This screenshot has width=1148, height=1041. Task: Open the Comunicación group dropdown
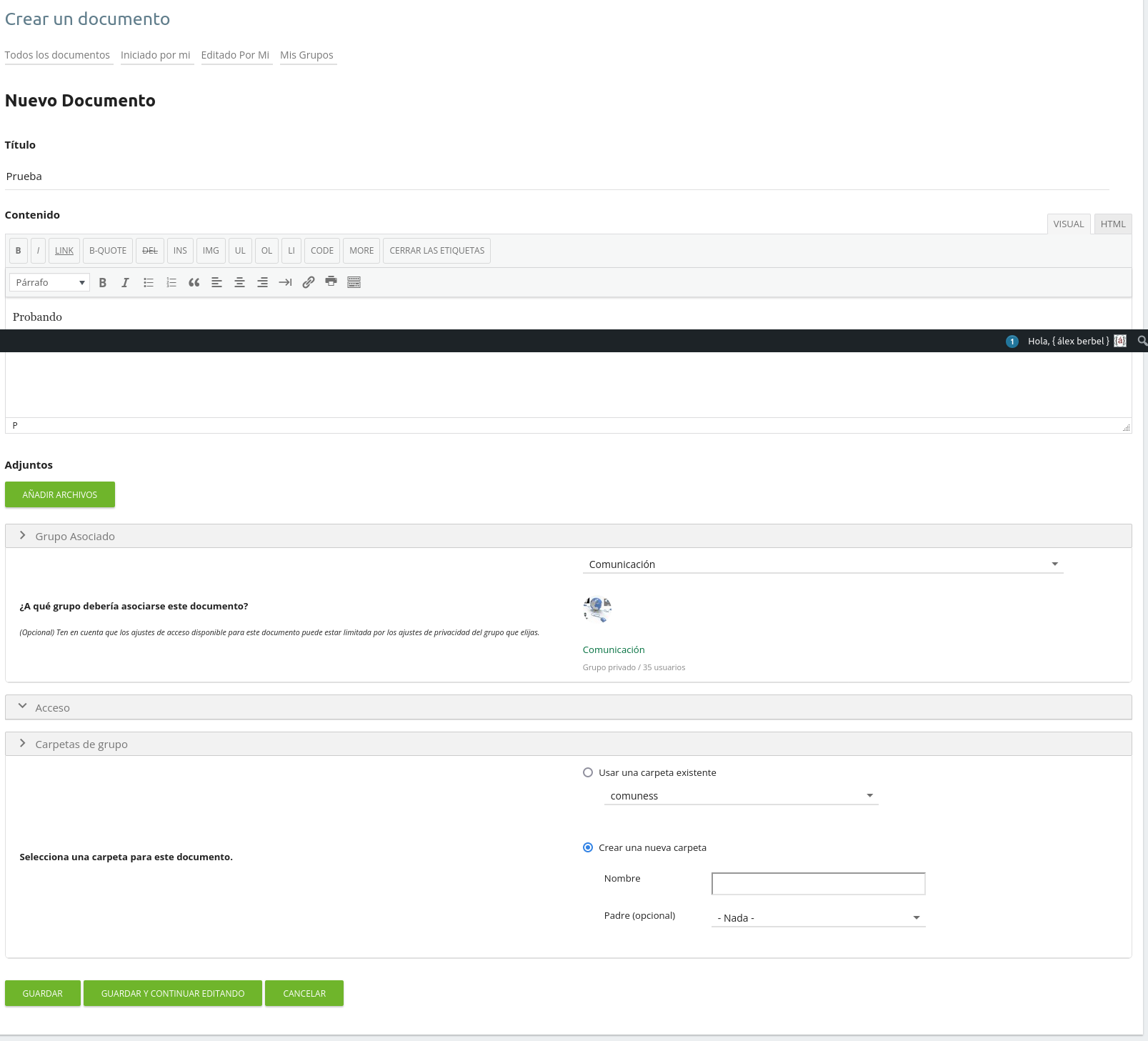click(822, 564)
